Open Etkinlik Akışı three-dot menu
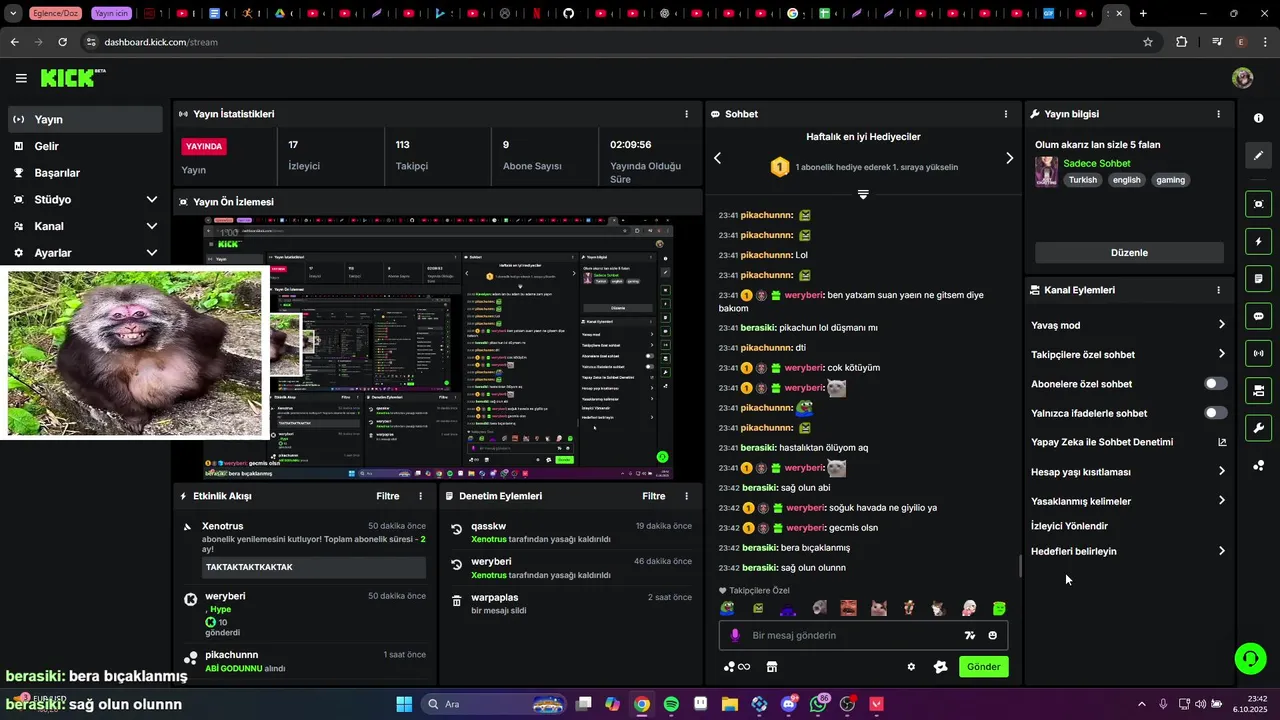 [x=420, y=496]
